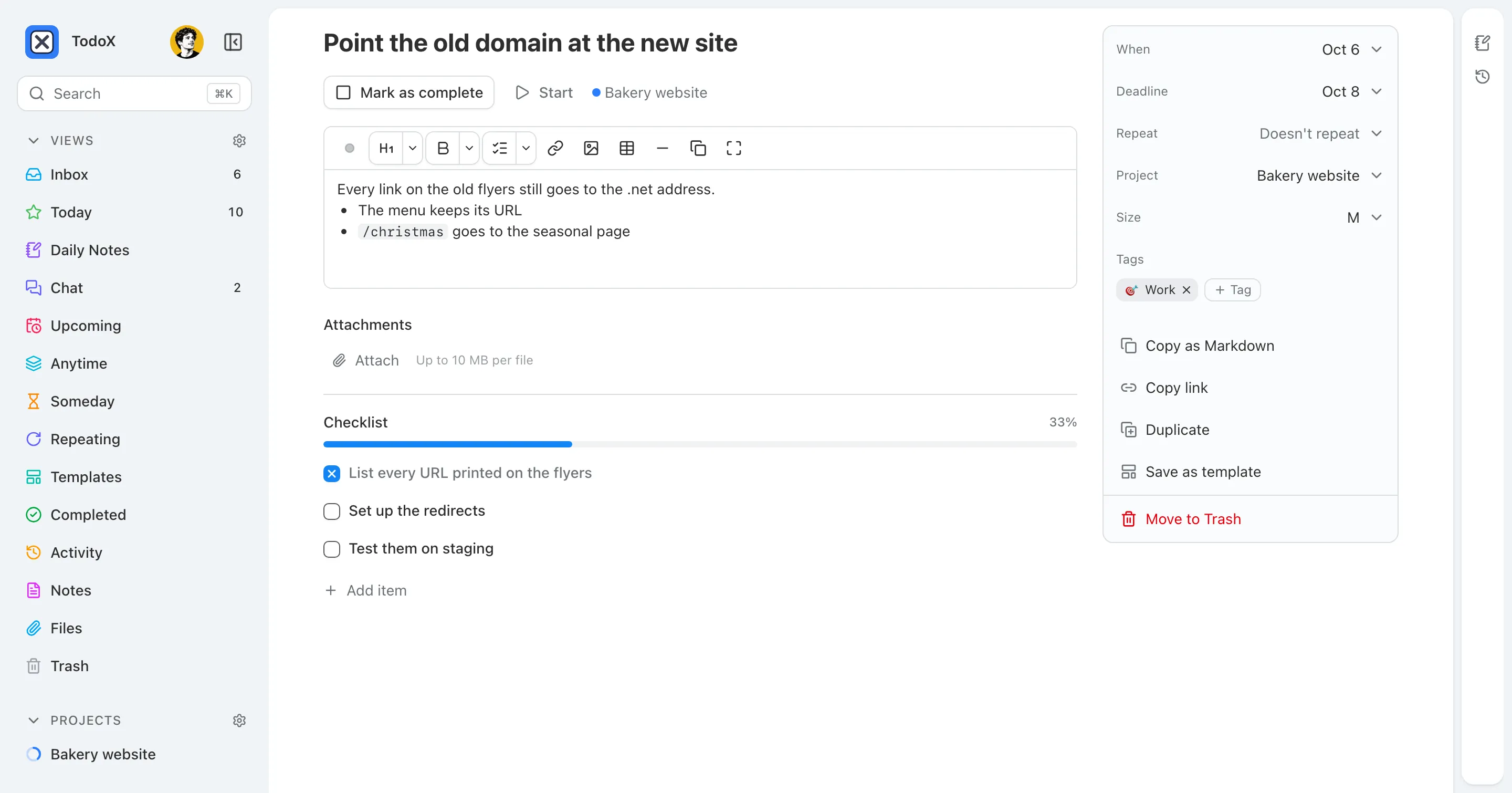The height and width of the screenshot is (793, 1512).
Task: Click the user avatar
Action: click(187, 41)
